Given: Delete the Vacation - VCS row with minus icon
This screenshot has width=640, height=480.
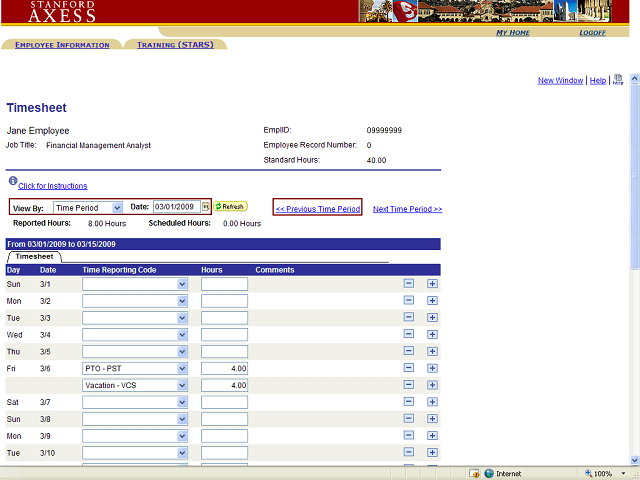Looking at the screenshot, I should point(409,385).
